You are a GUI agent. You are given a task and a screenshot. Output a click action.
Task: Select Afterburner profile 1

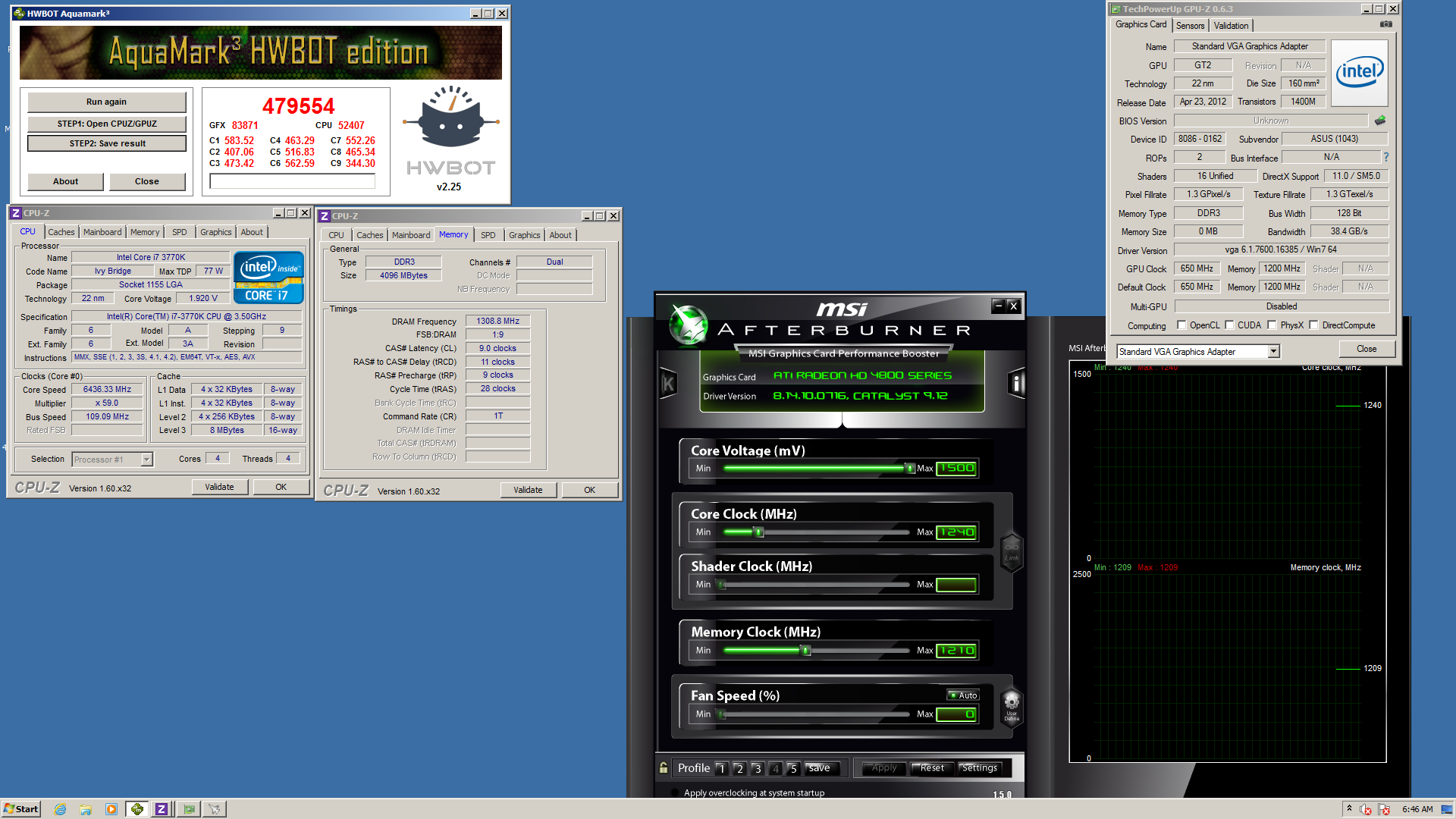click(721, 768)
